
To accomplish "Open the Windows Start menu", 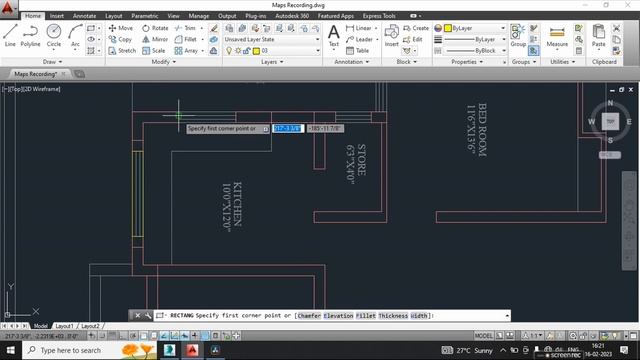I will coord(10,350).
